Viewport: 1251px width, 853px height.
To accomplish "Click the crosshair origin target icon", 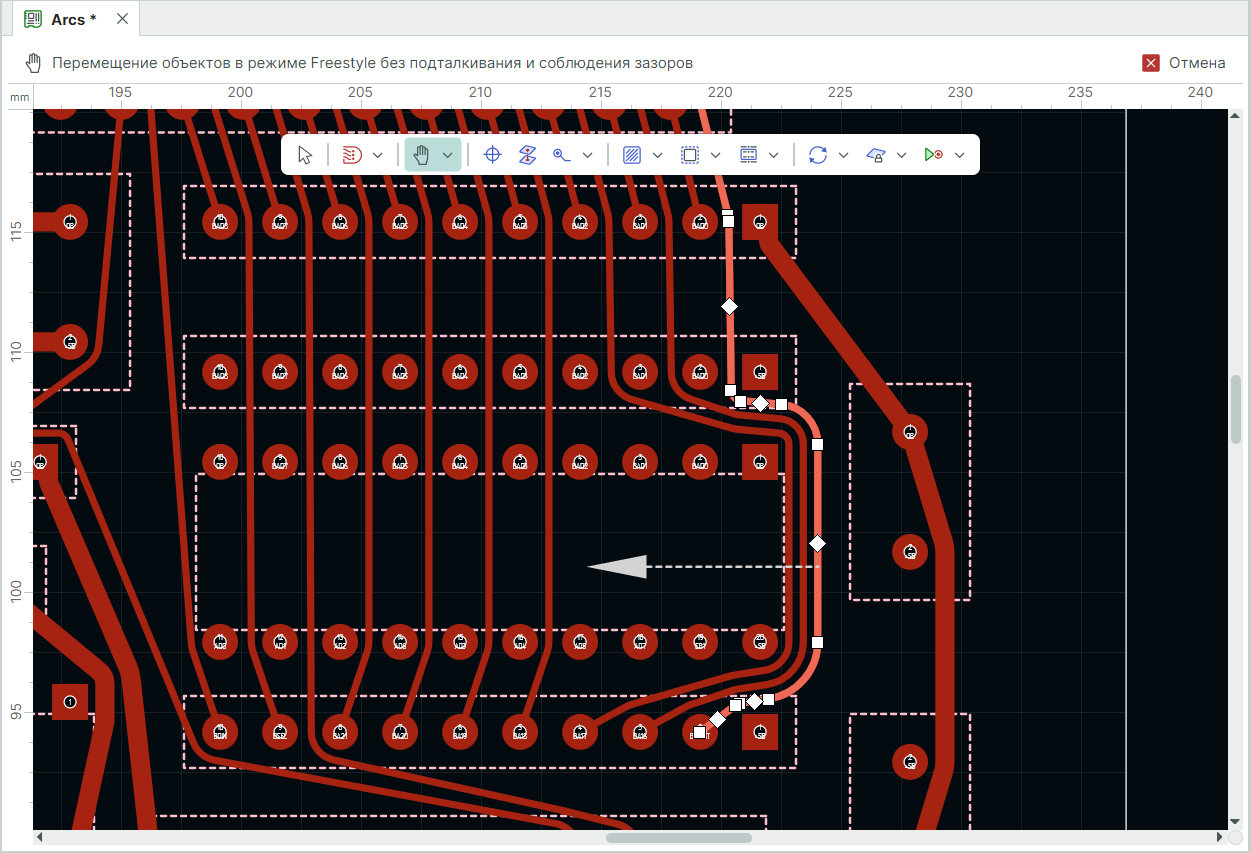I will (x=492, y=155).
